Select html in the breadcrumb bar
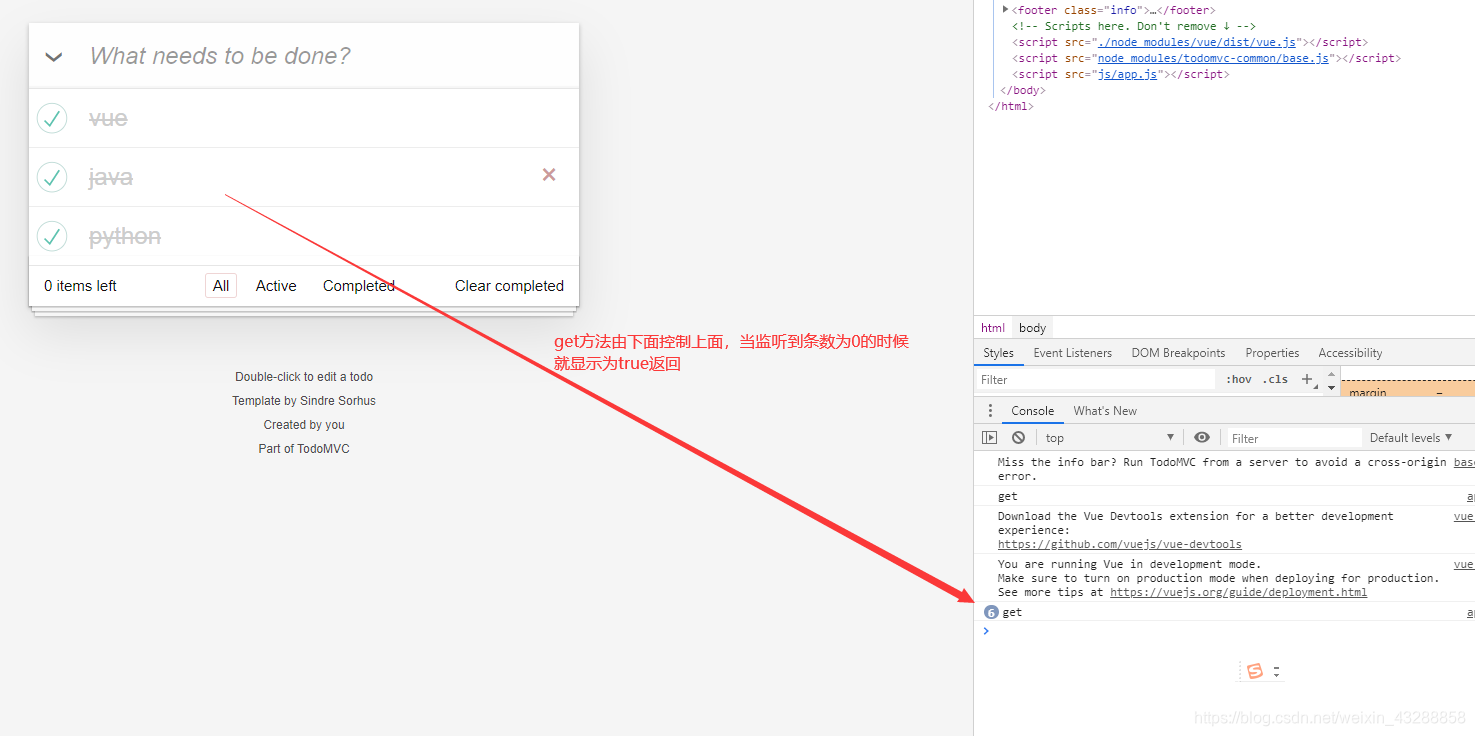The width and height of the screenshot is (1475, 736). (993, 328)
